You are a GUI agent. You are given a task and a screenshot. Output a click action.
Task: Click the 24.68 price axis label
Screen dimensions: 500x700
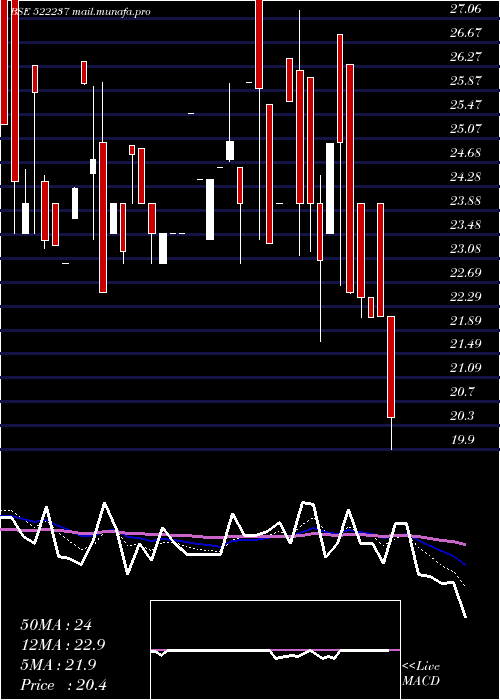click(466, 154)
